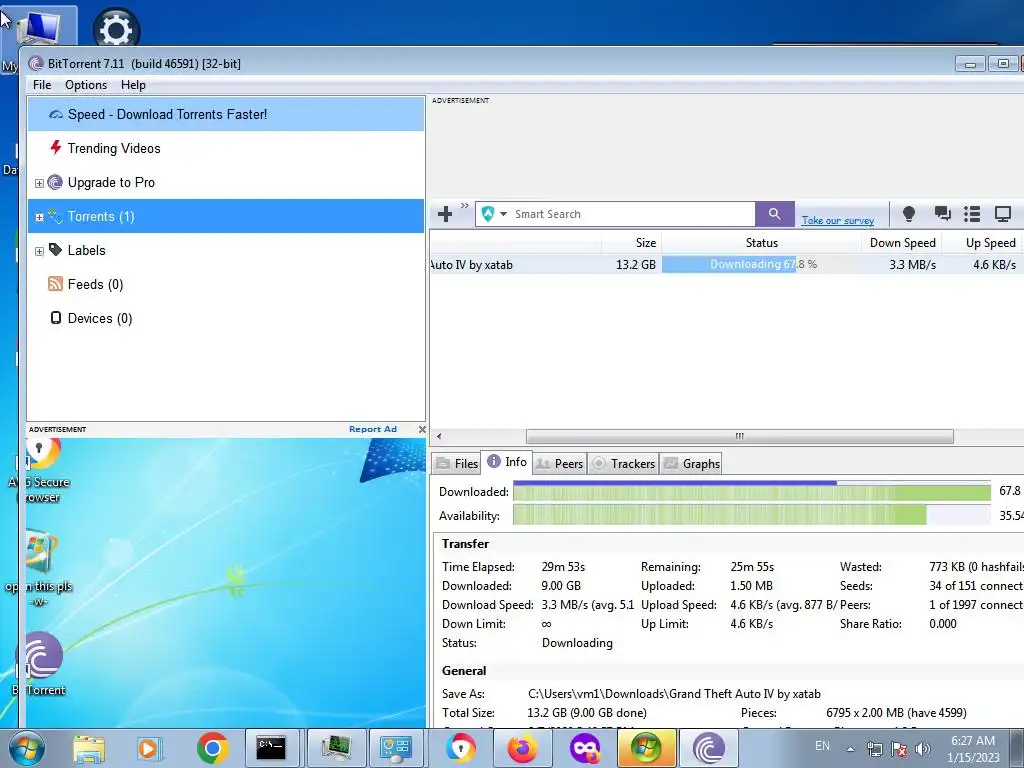Sort torrents by Size column
The width and height of the screenshot is (1024, 768).
pos(631,243)
